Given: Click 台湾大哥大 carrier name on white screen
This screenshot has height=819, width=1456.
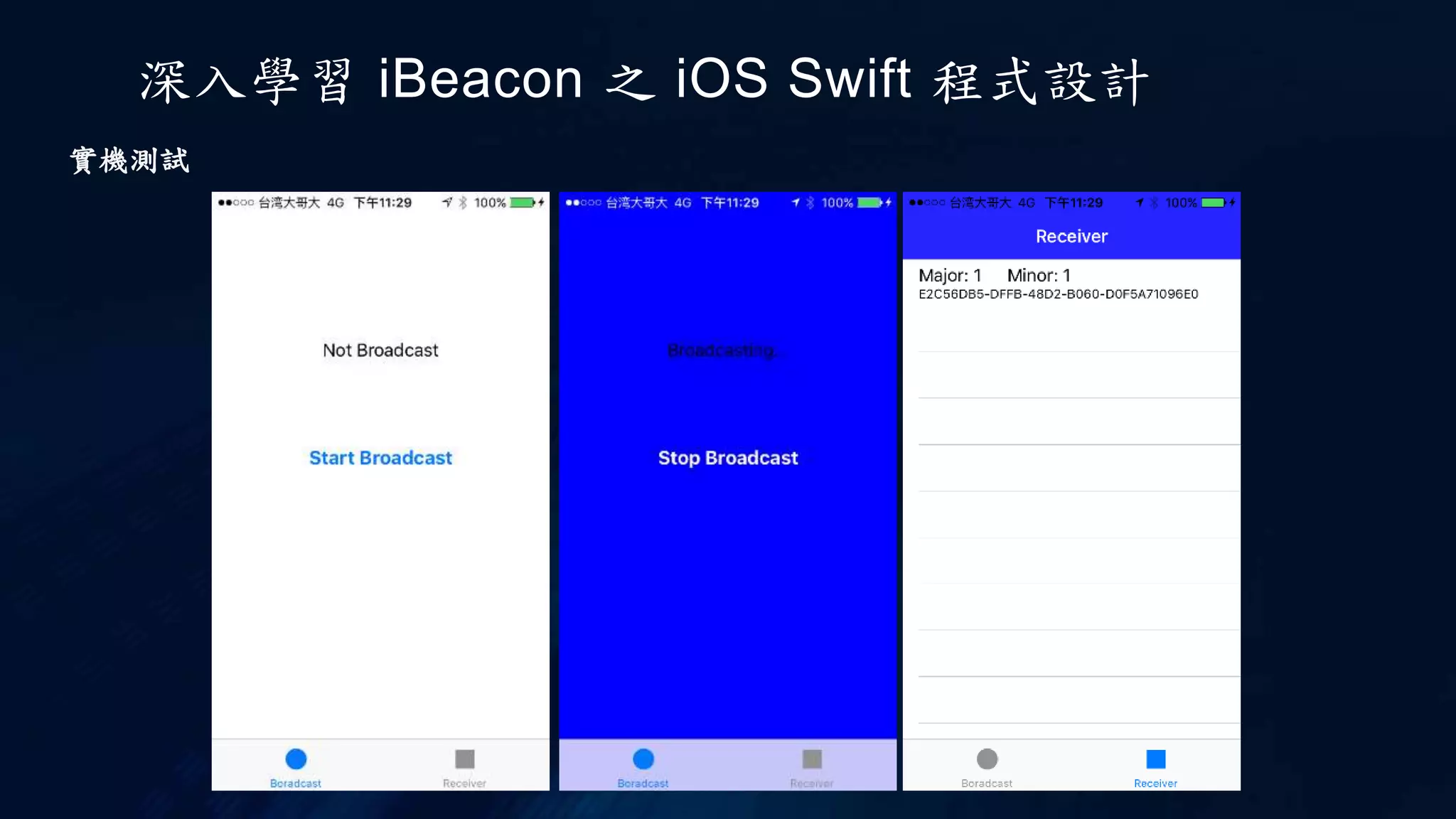Looking at the screenshot, I should (289, 203).
